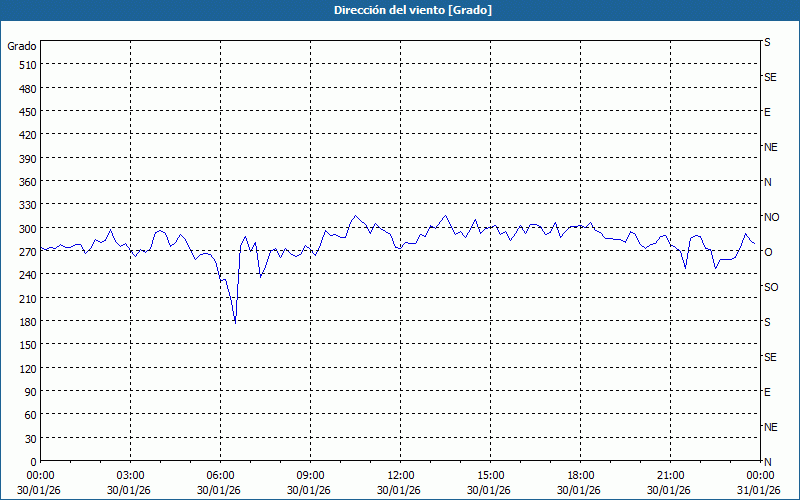Click the "Grado" y-axis unit label
This screenshot has height=500, width=800.
click(x=22, y=46)
